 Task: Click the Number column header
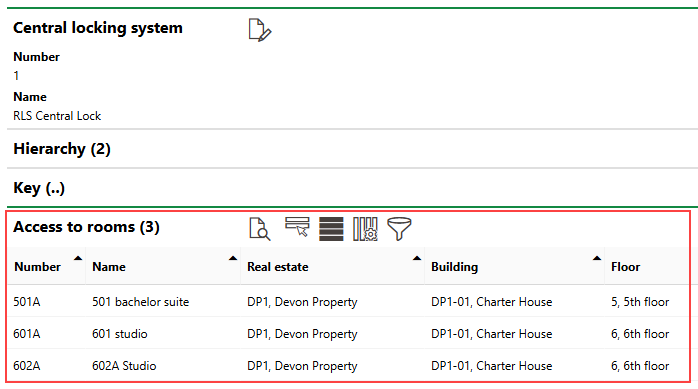pyautogui.click(x=37, y=267)
